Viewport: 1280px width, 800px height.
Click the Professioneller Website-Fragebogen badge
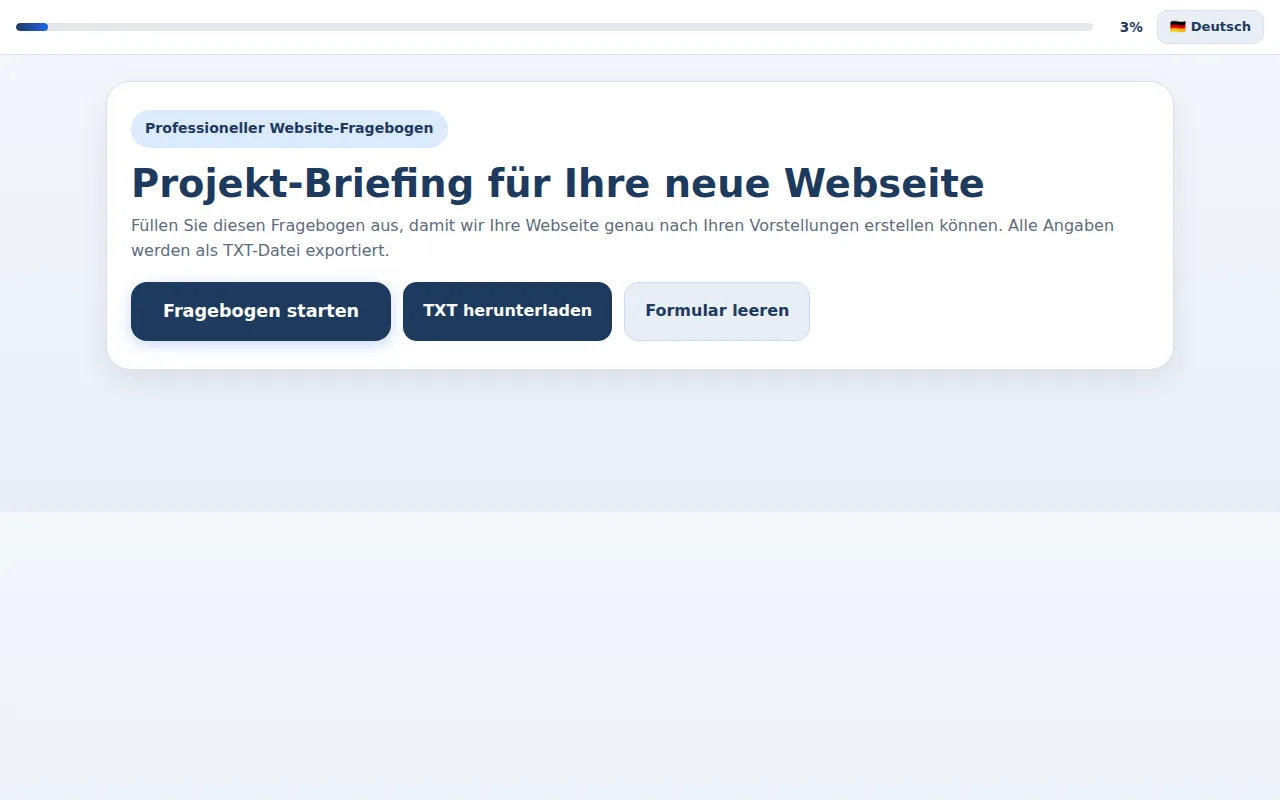(x=289, y=128)
